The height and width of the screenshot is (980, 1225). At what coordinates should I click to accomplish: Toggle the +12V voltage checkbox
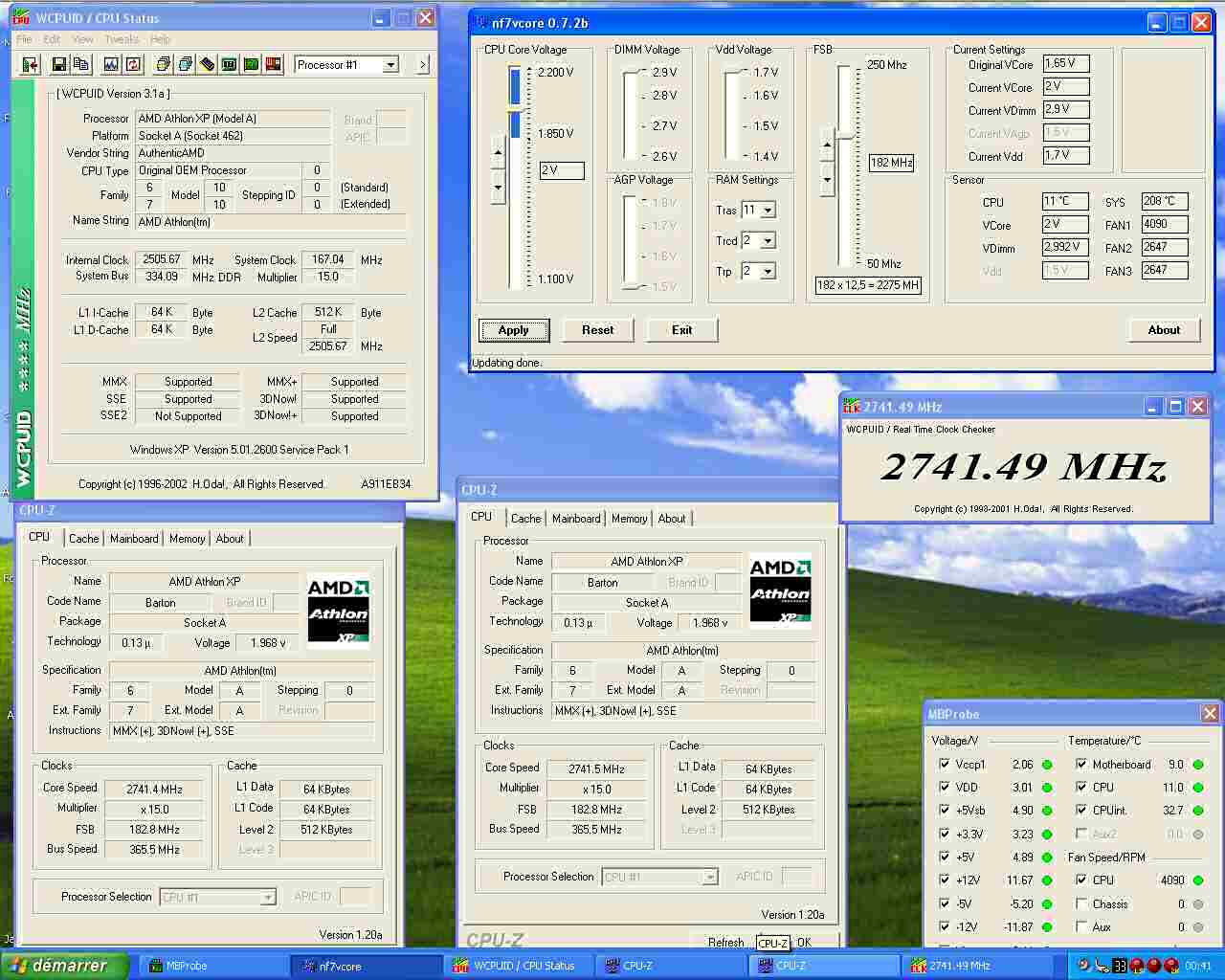coord(945,880)
